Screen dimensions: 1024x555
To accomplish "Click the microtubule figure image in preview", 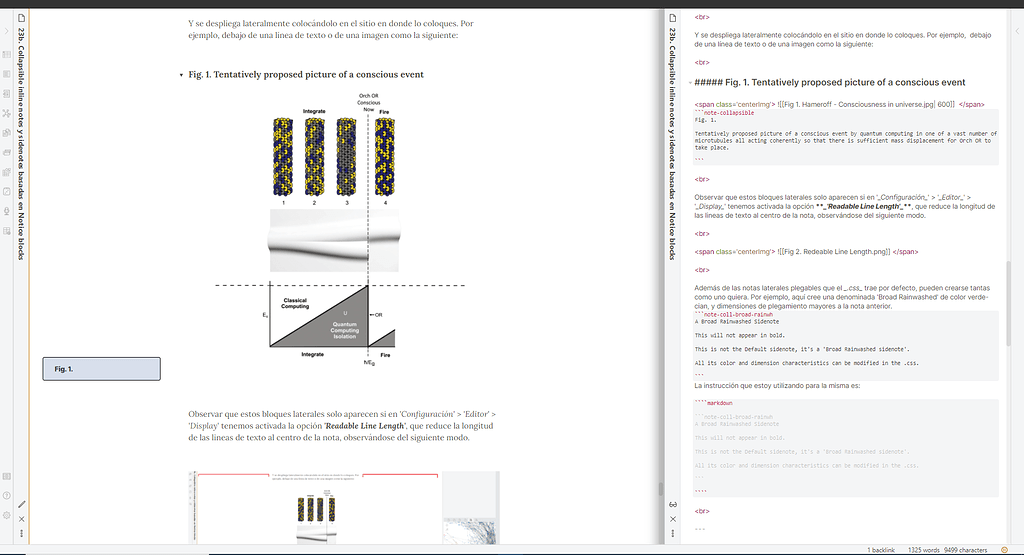I will [x=339, y=228].
